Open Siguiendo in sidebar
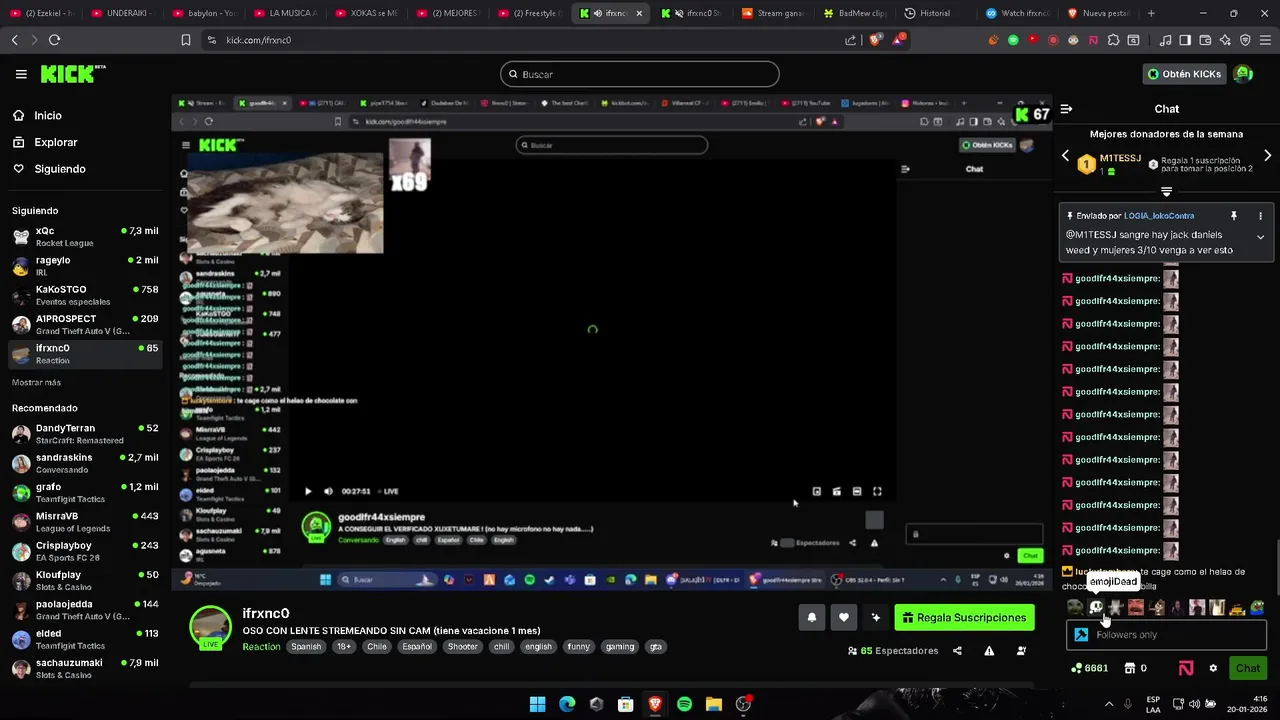 point(49,169)
